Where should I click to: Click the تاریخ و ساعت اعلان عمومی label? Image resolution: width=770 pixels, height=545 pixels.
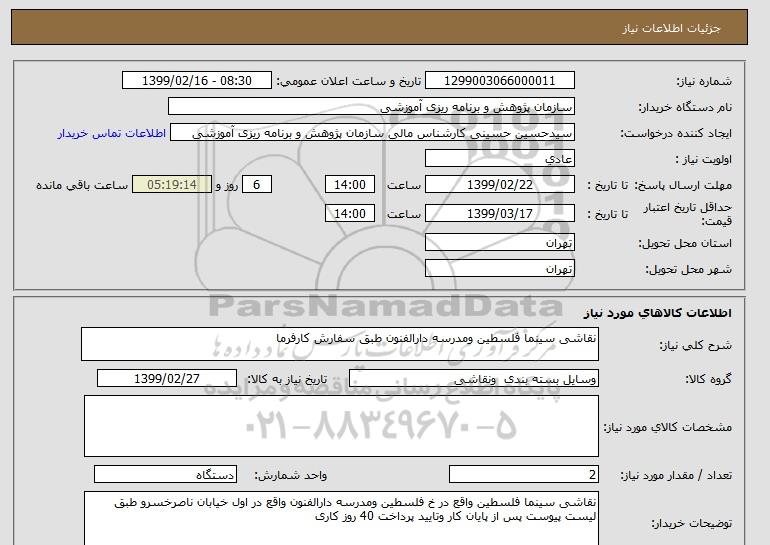coord(349,81)
